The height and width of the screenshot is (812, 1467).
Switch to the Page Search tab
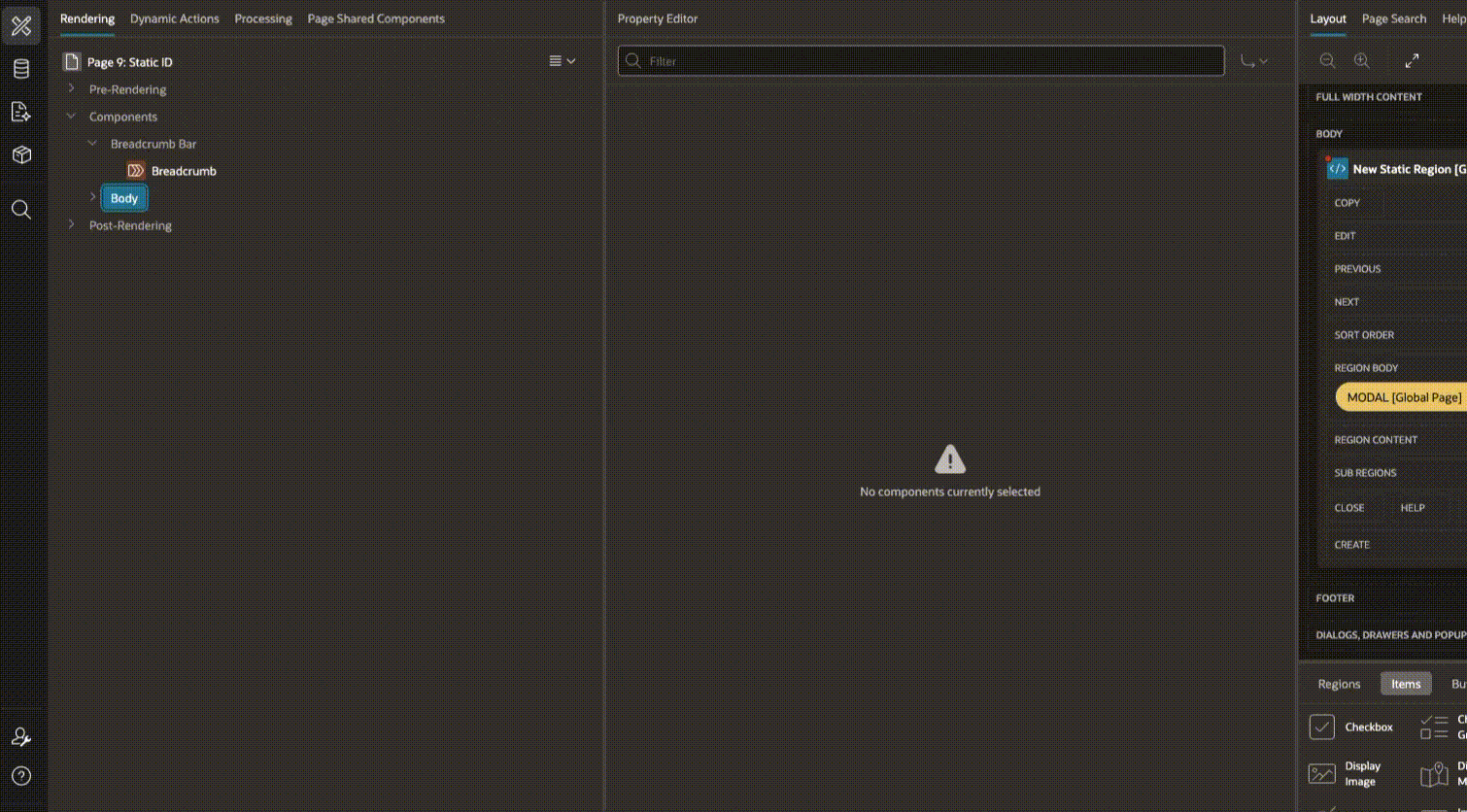coord(1394,18)
